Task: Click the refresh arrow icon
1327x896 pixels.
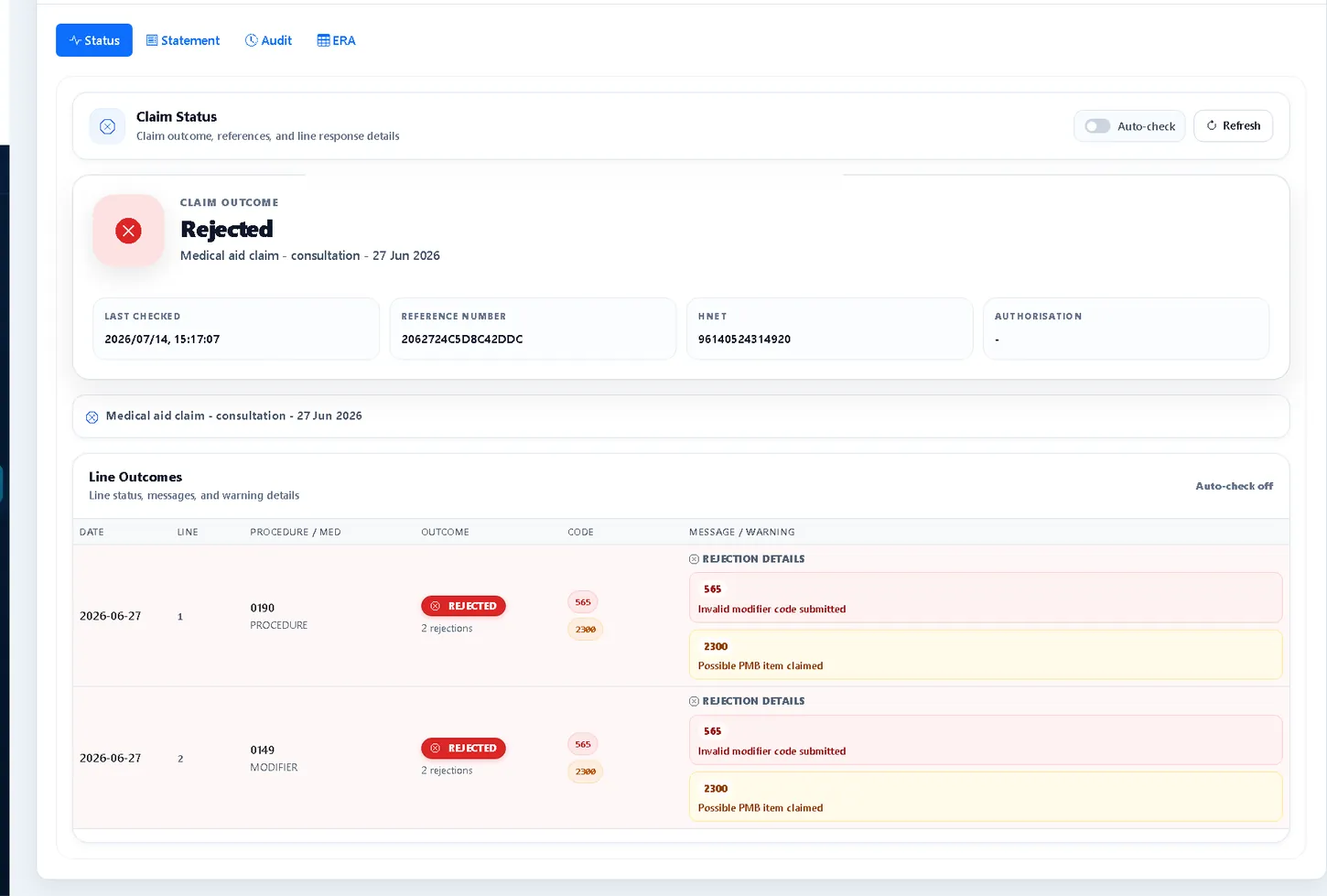Action: pyautogui.click(x=1212, y=125)
